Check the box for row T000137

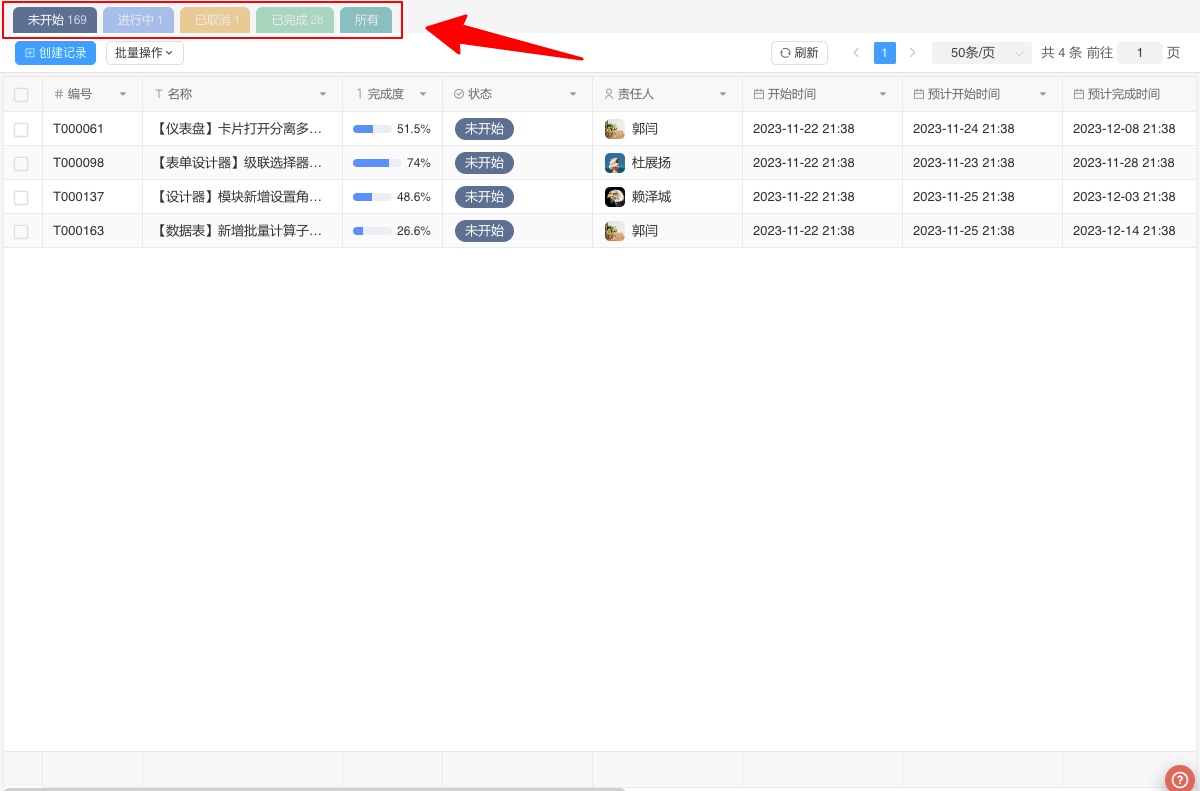(x=21, y=197)
